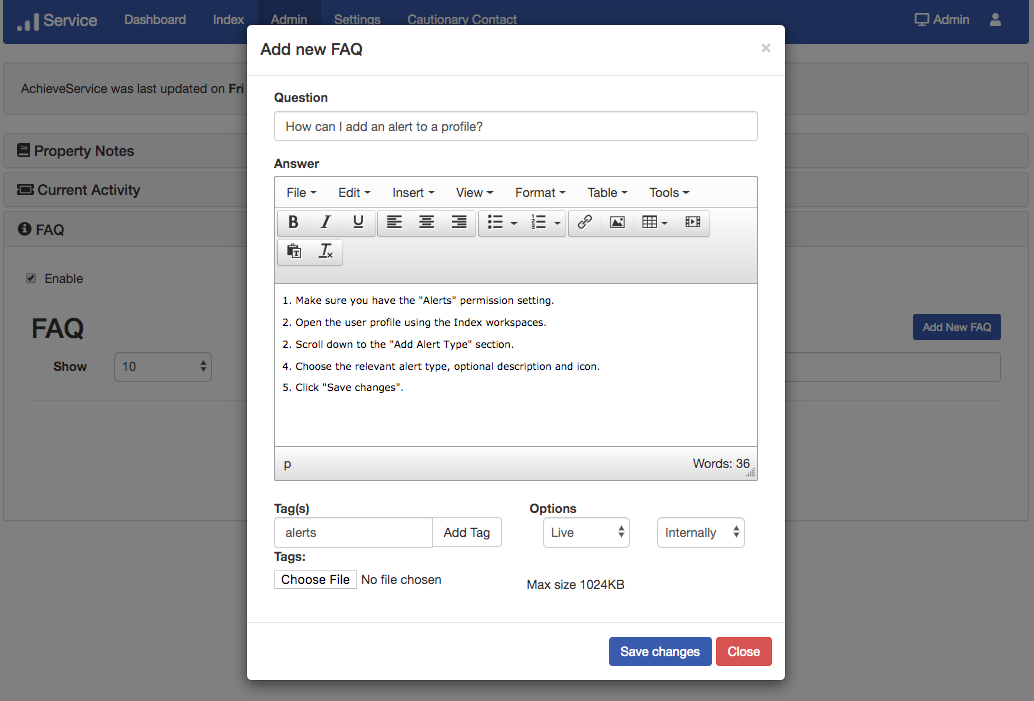The height and width of the screenshot is (701, 1034).
Task: Align answer text to the left
Action: click(x=394, y=222)
